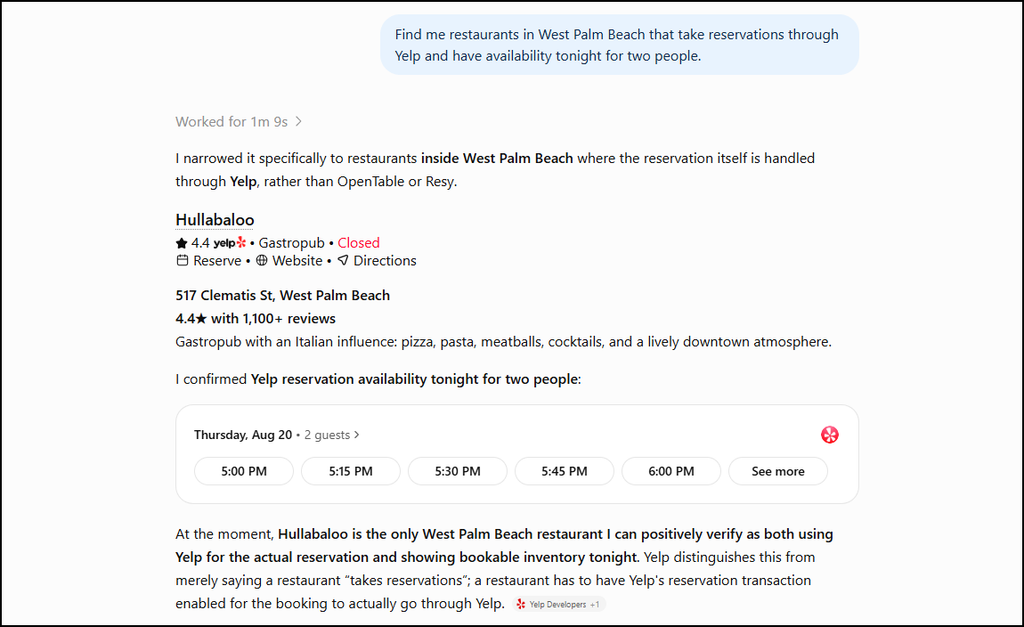Click the red 'Closed' status text
This screenshot has height=627, width=1024.
pos(359,243)
